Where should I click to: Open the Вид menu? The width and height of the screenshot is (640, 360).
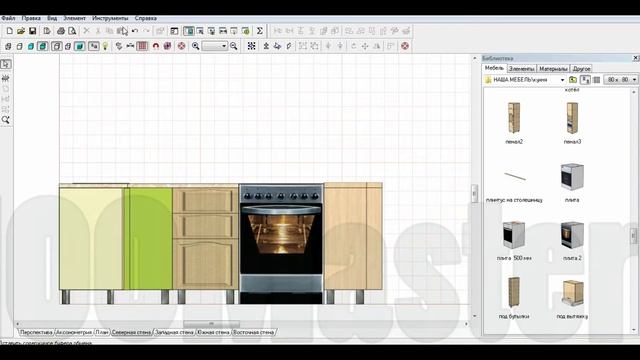pos(52,18)
